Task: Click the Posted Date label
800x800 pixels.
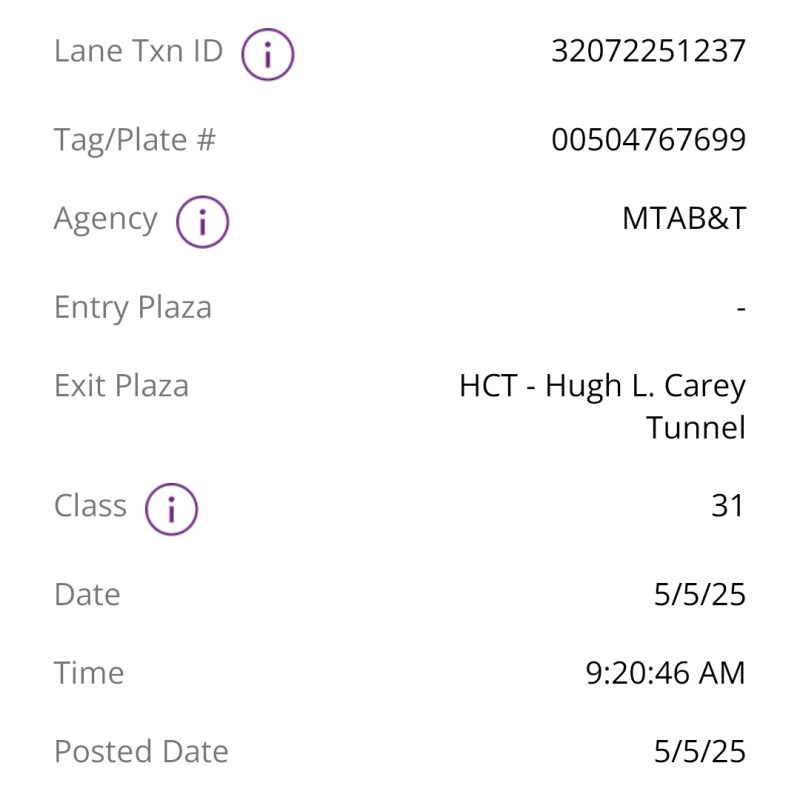Action: [x=141, y=752]
